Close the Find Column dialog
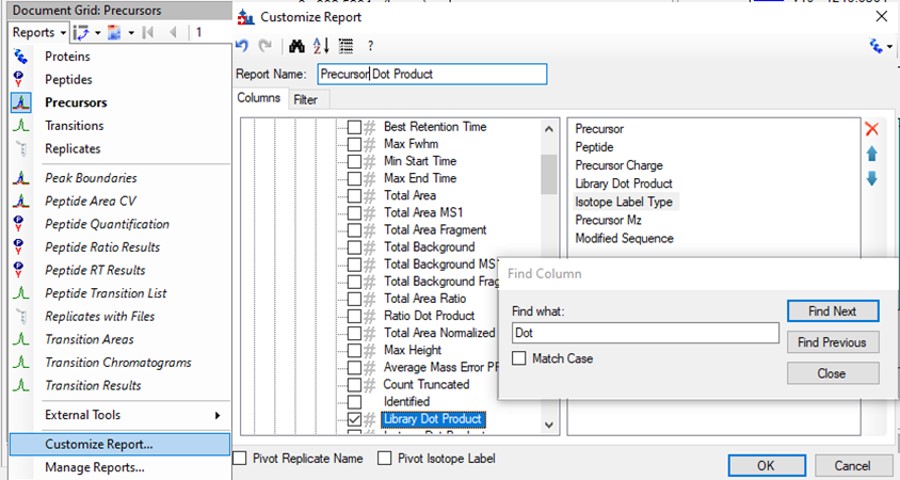The width and height of the screenshot is (900, 480). coord(833,373)
